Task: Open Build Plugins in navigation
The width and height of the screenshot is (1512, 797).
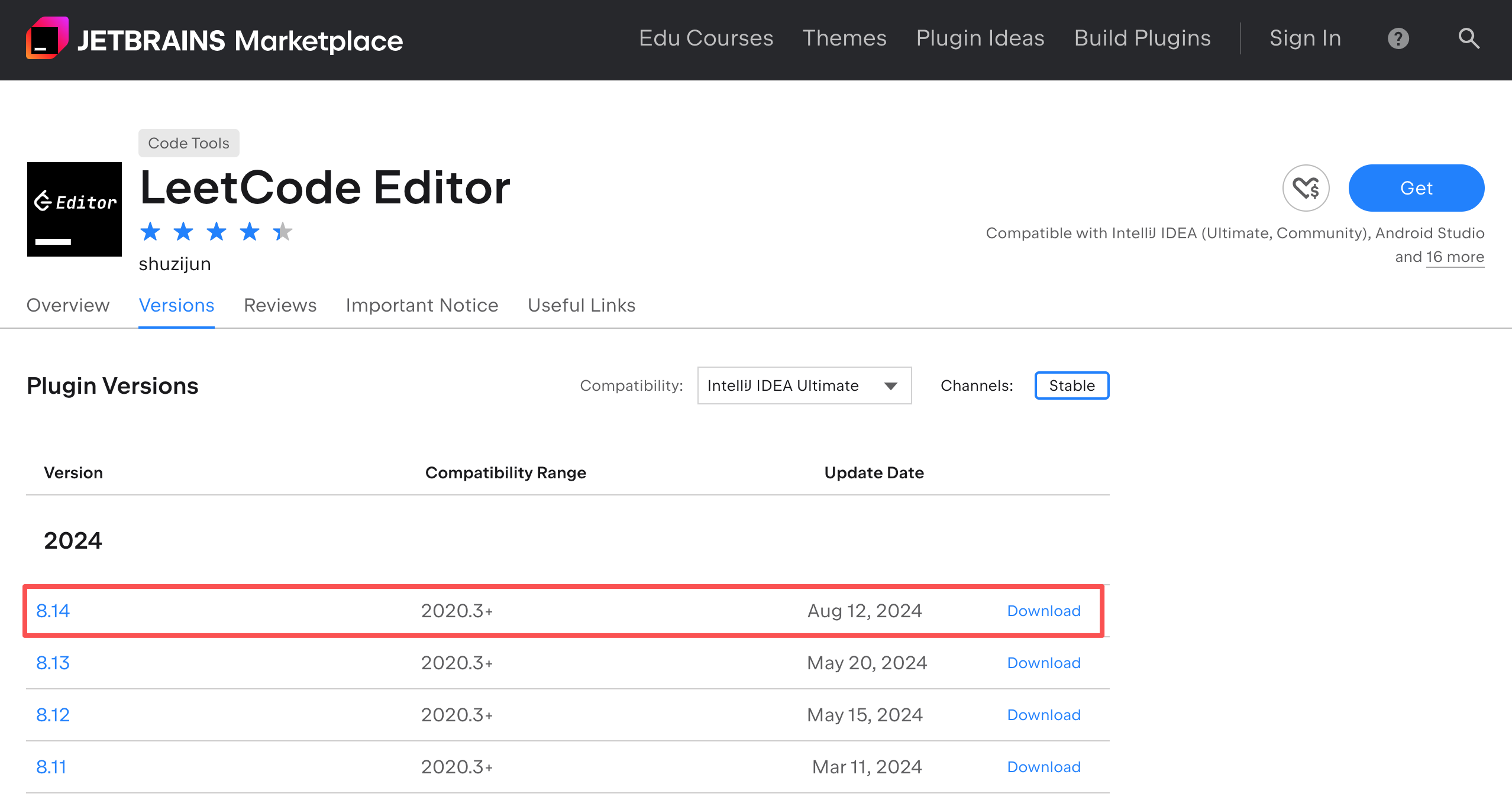Action: click(1142, 38)
